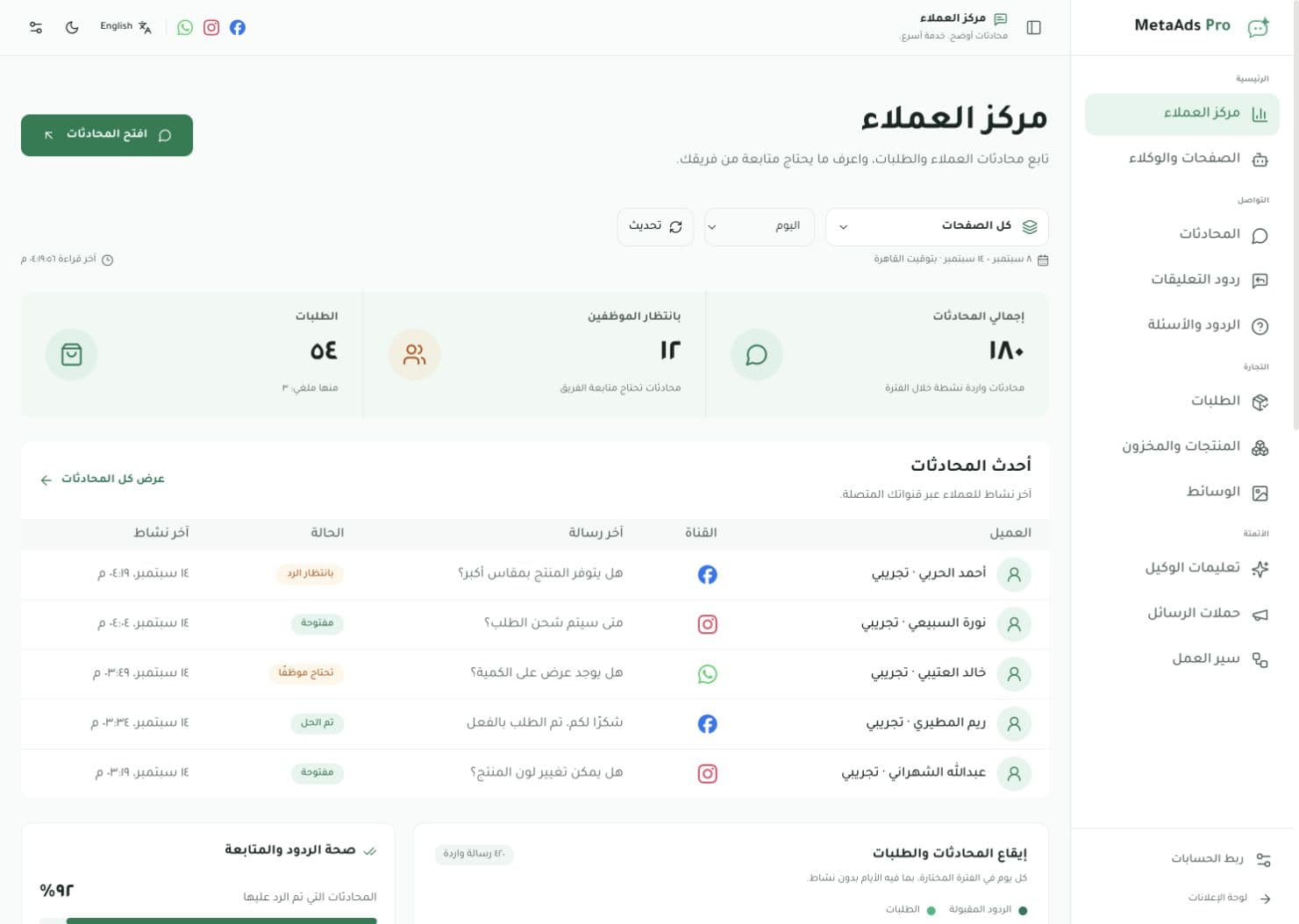Open المنتجات والمخزون icon in sidebar
Viewport: 1299px width, 924px height.
pyautogui.click(x=1260, y=447)
